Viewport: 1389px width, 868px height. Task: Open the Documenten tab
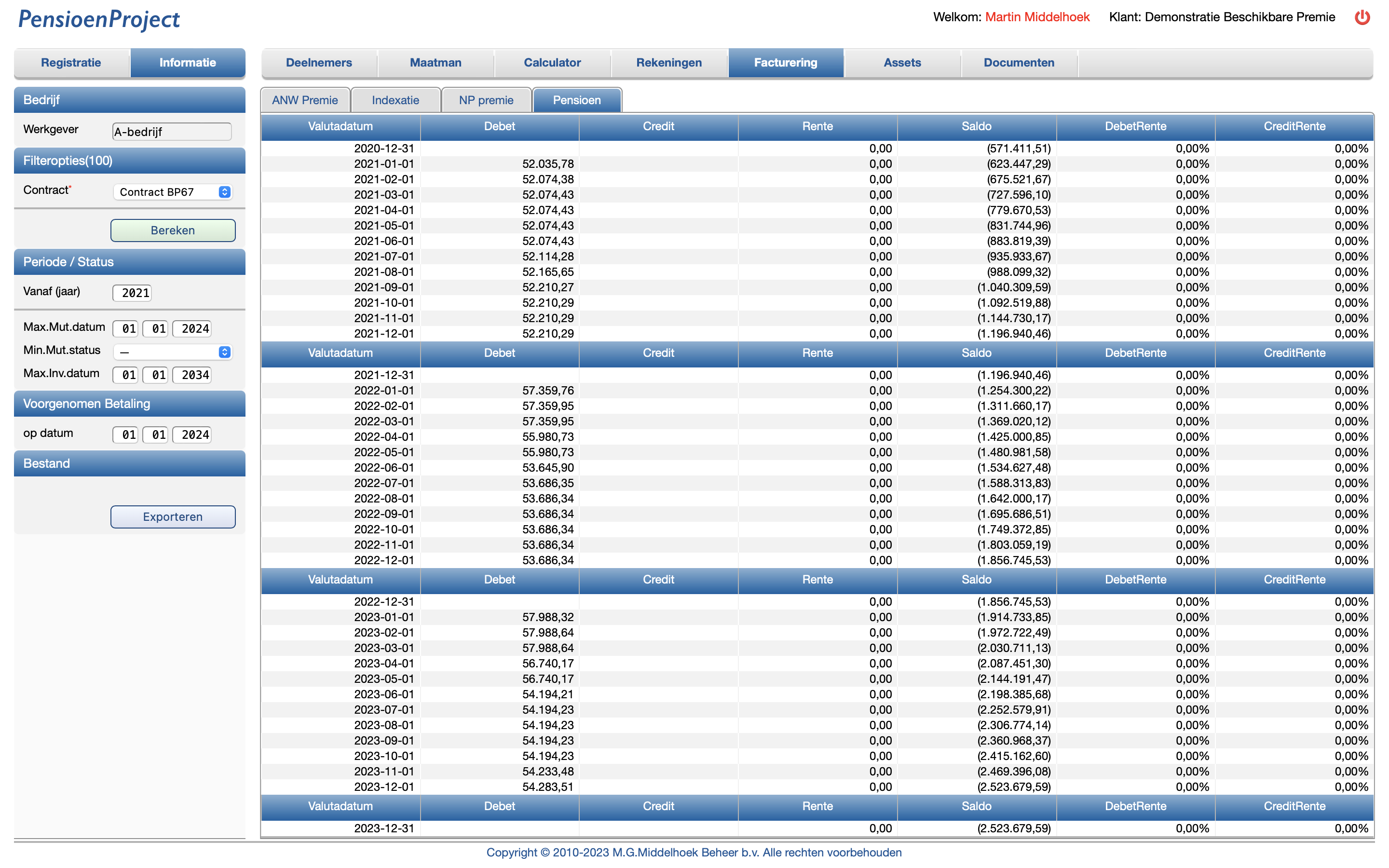pyautogui.click(x=1018, y=63)
